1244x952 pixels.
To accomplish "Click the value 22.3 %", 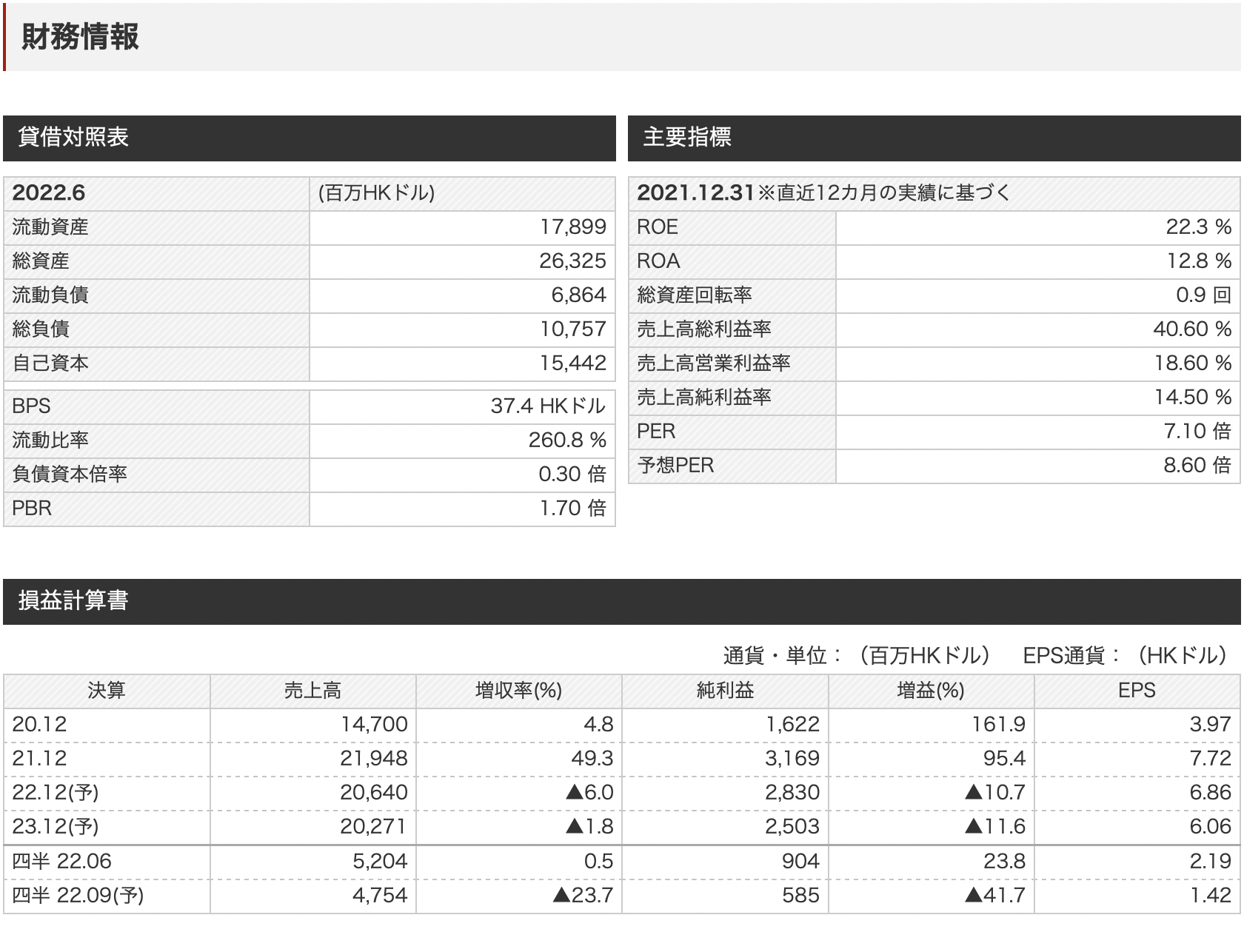I will tap(1199, 227).
